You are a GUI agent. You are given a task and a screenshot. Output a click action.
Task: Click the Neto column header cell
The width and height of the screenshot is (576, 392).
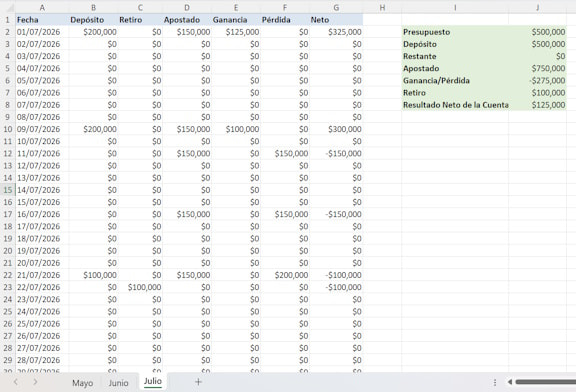pyautogui.click(x=336, y=20)
